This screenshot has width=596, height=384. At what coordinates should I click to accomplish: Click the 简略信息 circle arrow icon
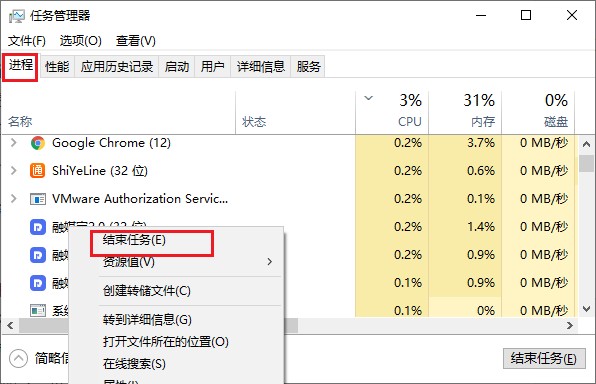[18, 358]
